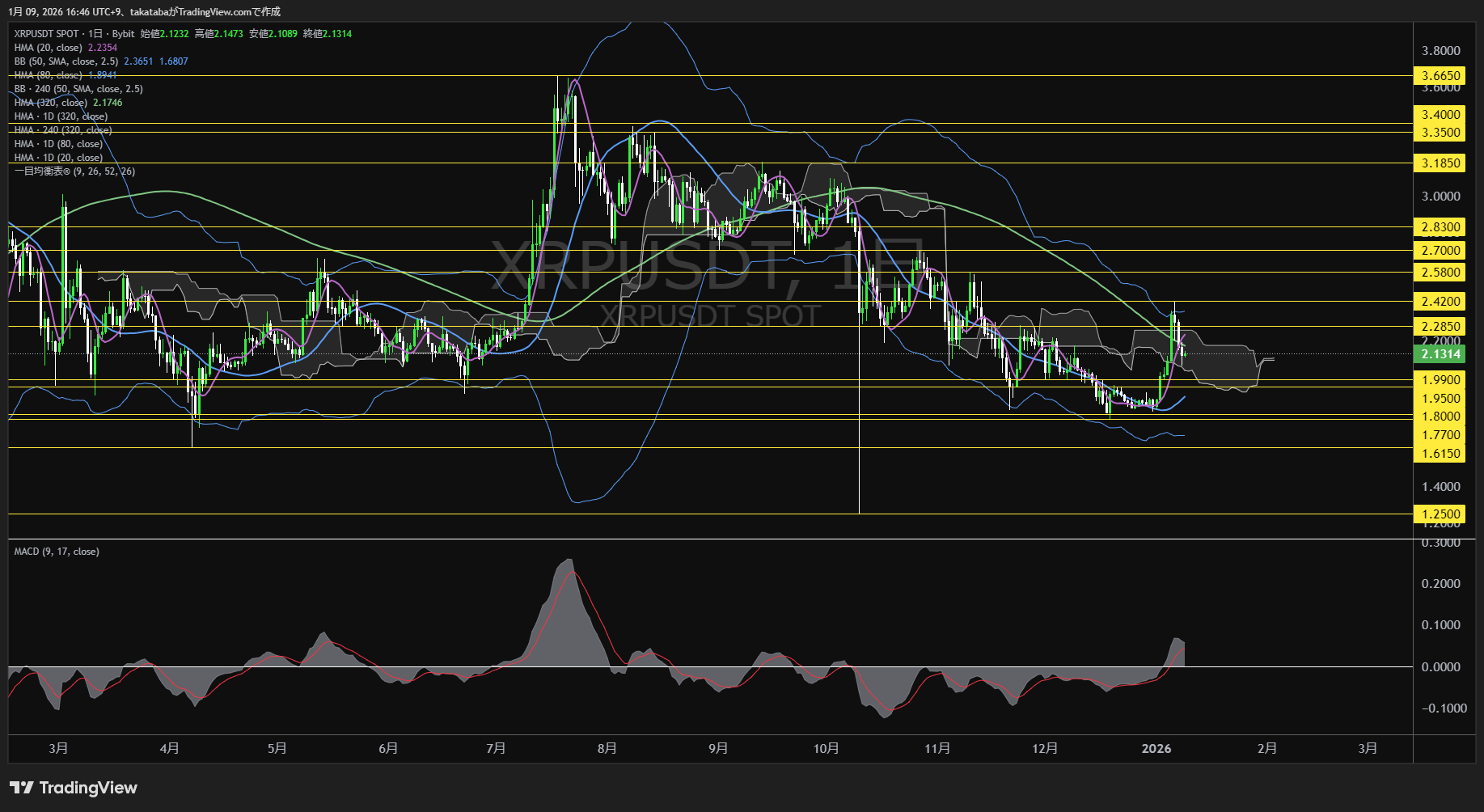Click the yellow 1.2500 price level label
The width and height of the screenshot is (1484, 812).
[1440, 514]
